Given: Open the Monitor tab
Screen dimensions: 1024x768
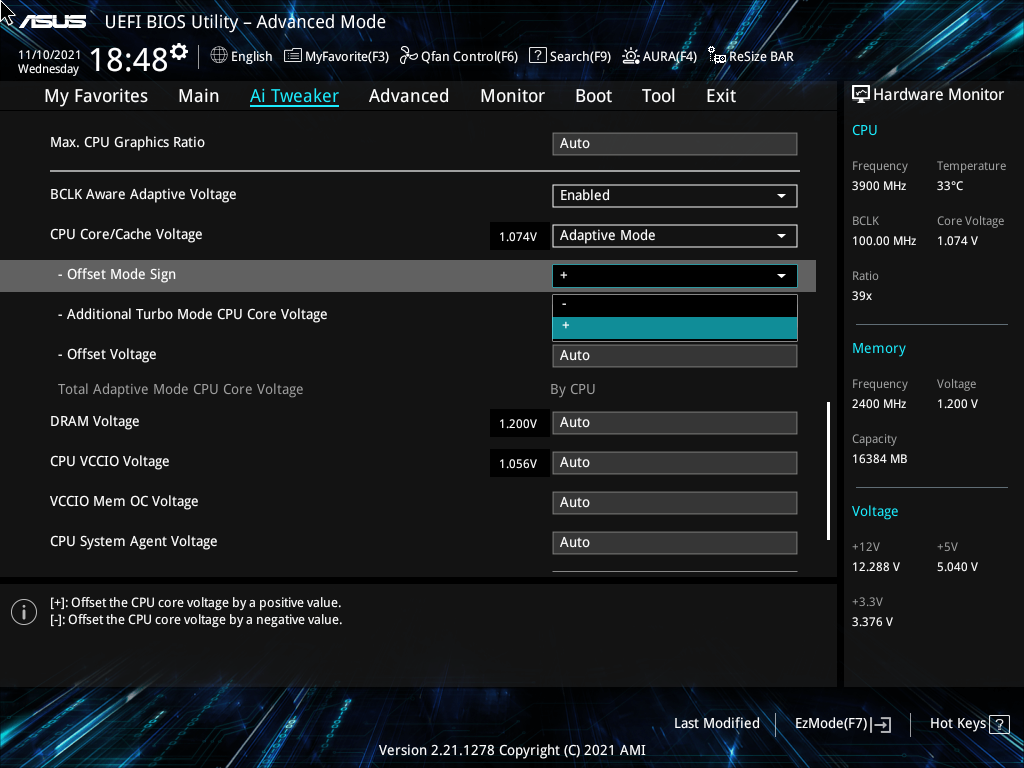Looking at the screenshot, I should click(513, 96).
